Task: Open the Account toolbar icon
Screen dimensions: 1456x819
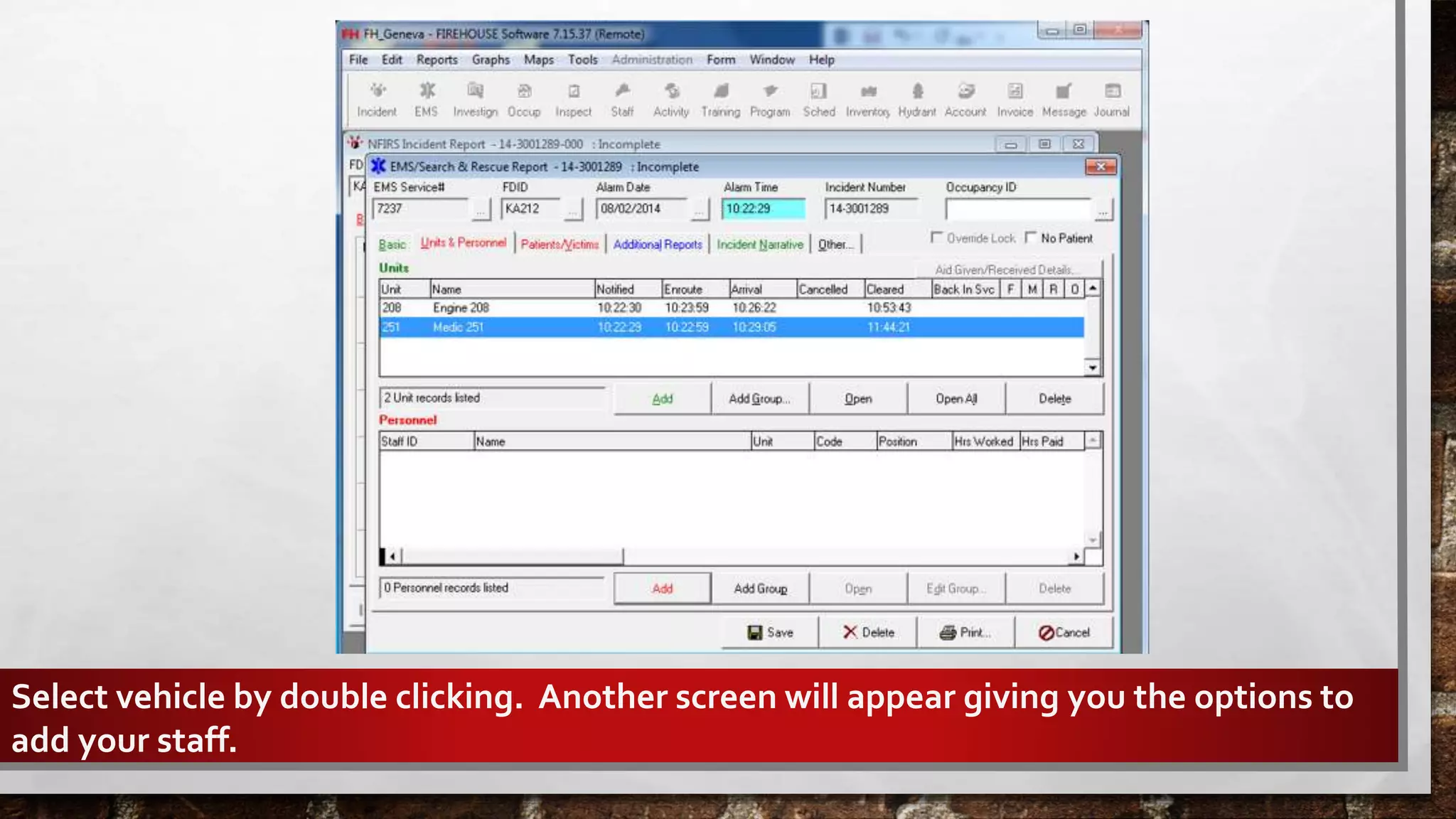Action: (x=965, y=100)
